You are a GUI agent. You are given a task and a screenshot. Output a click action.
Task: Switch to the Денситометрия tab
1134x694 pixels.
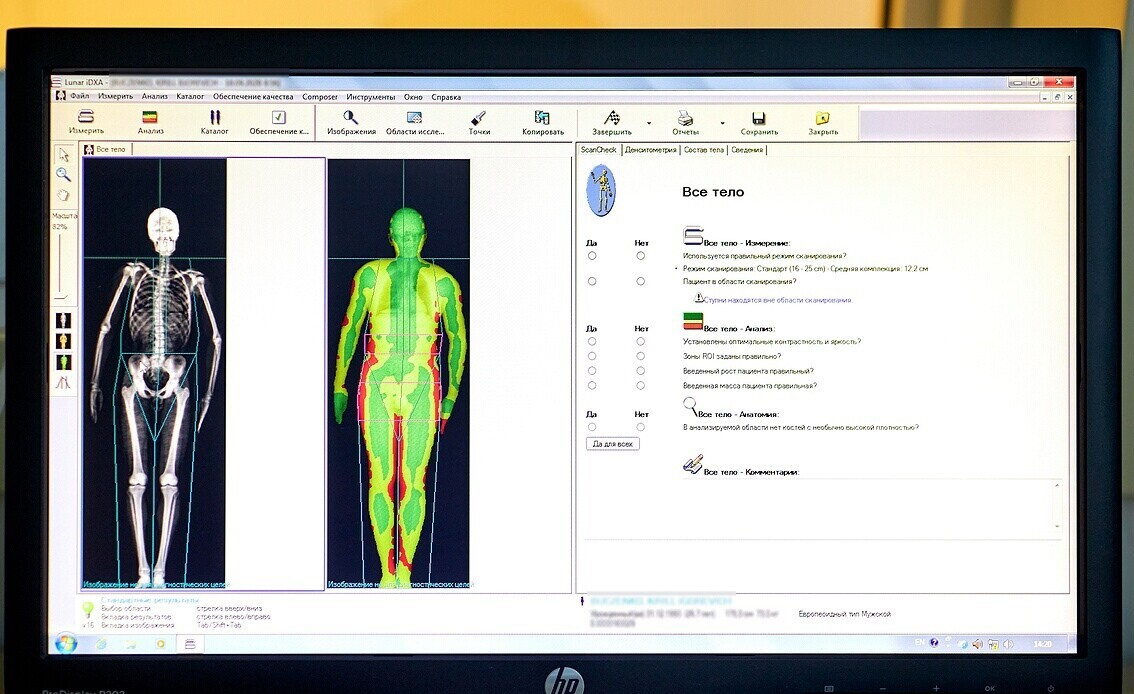650,150
